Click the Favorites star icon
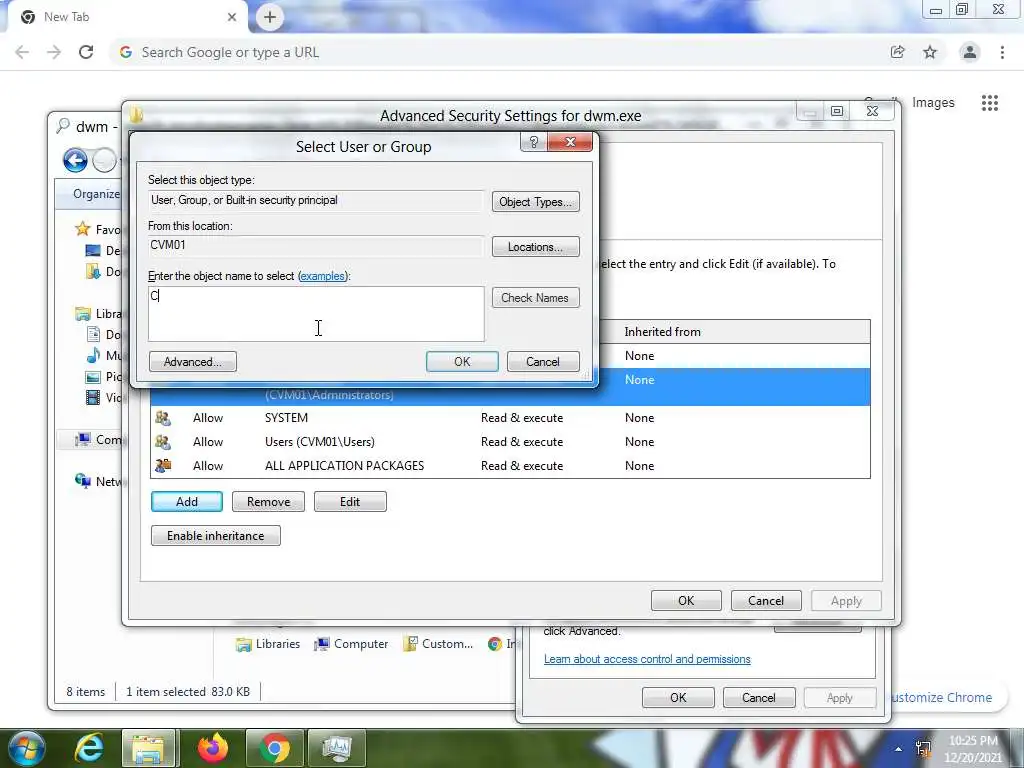This screenshot has height=768, width=1024. click(x=82, y=229)
